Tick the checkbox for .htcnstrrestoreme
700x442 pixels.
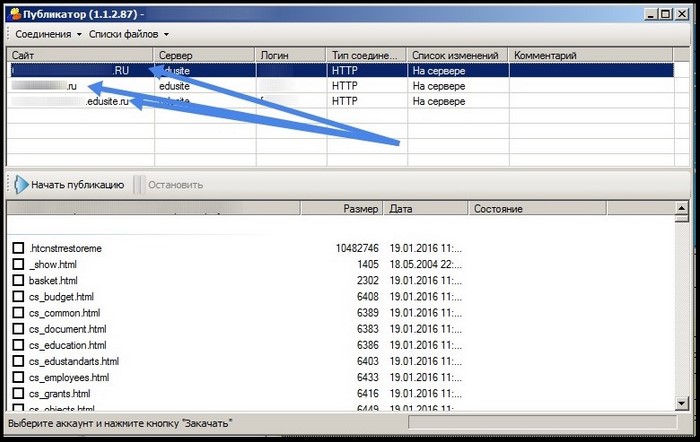coord(18,248)
